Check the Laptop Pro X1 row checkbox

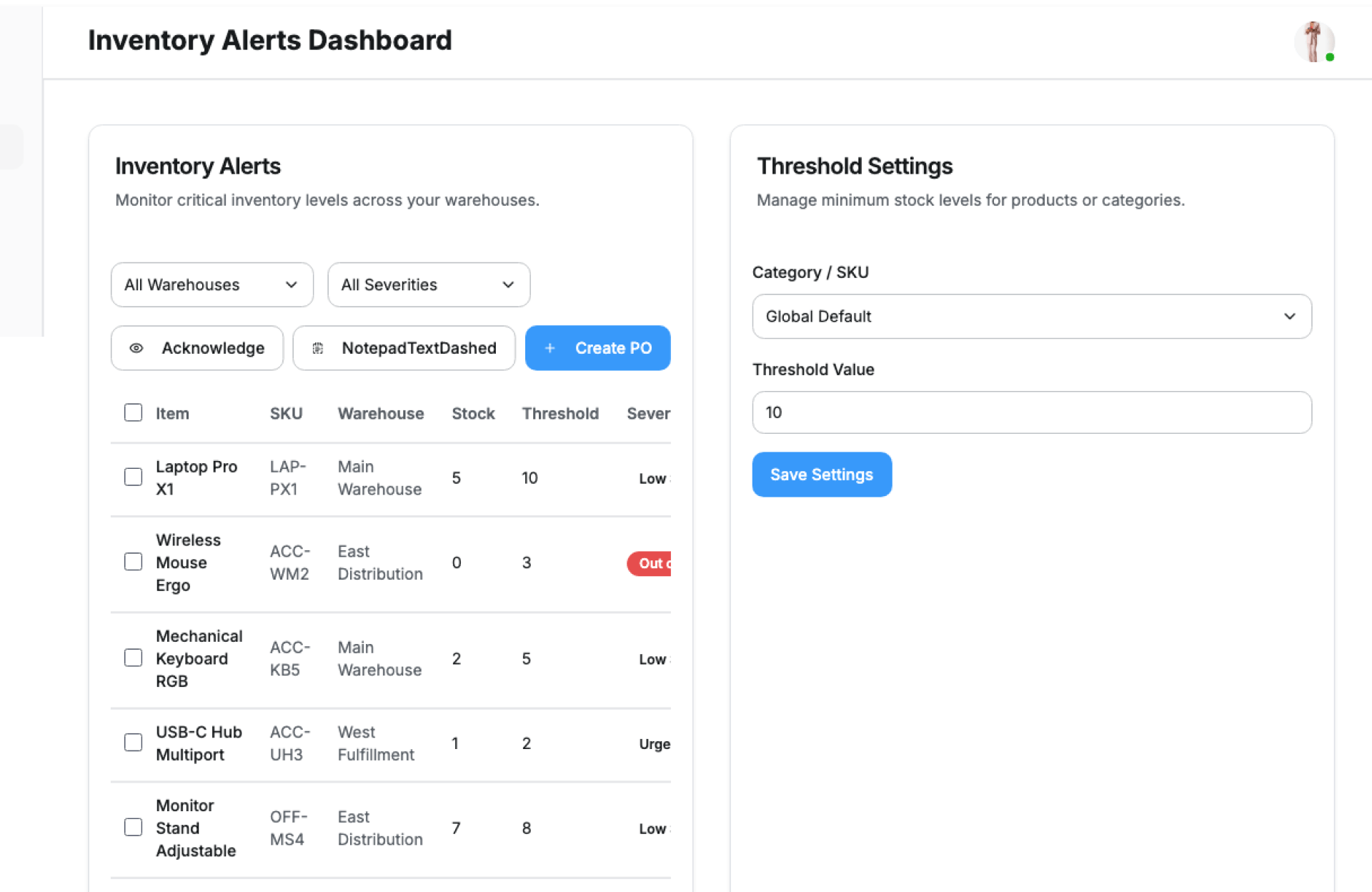click(x=133, y=477)
